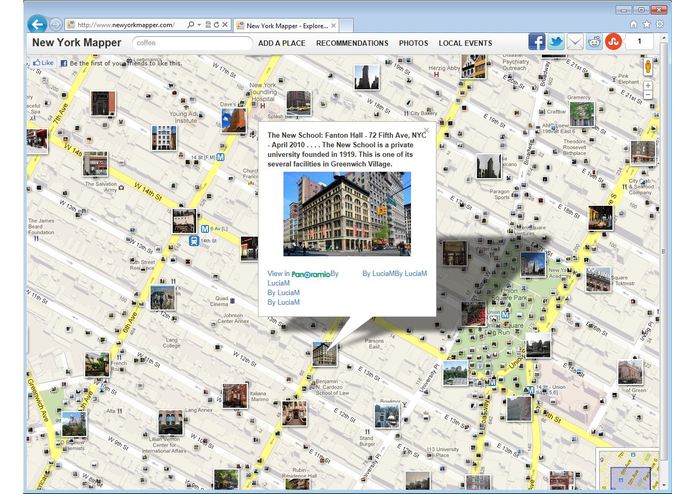Open photo thumbnail near Kalana Marino

pos(235,396)
